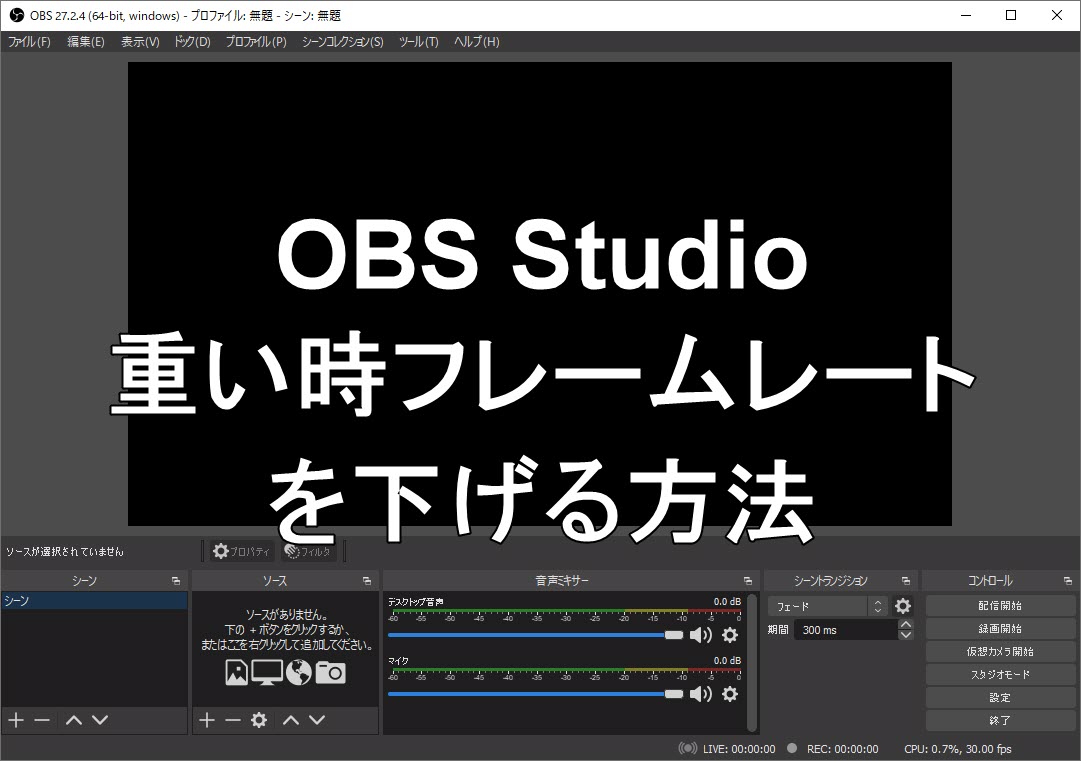Image resolution: width=1081 pixels, height=761 pixels.
Task: Click the 300 ms duration field
Action: point(847,630)
